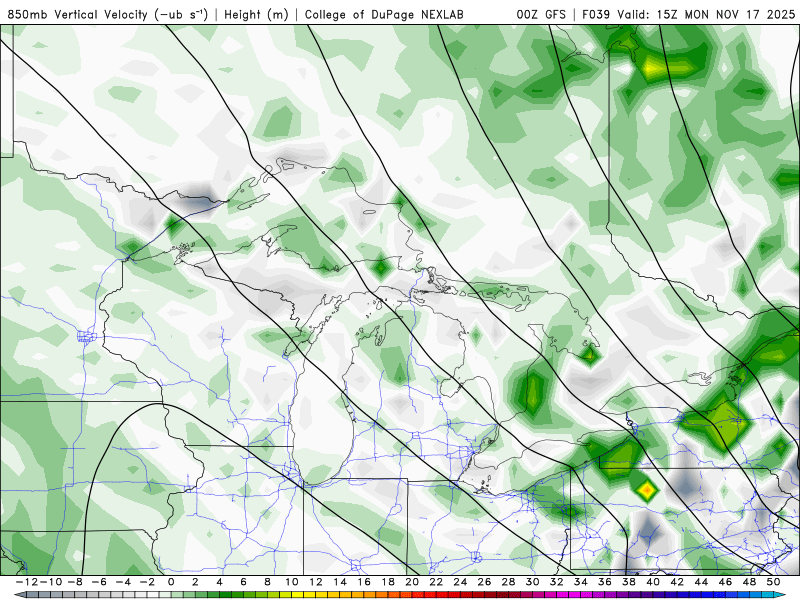Click the '16' value on the color scale
This screenshot has width=800, height=600.
[x=364, y=582]
